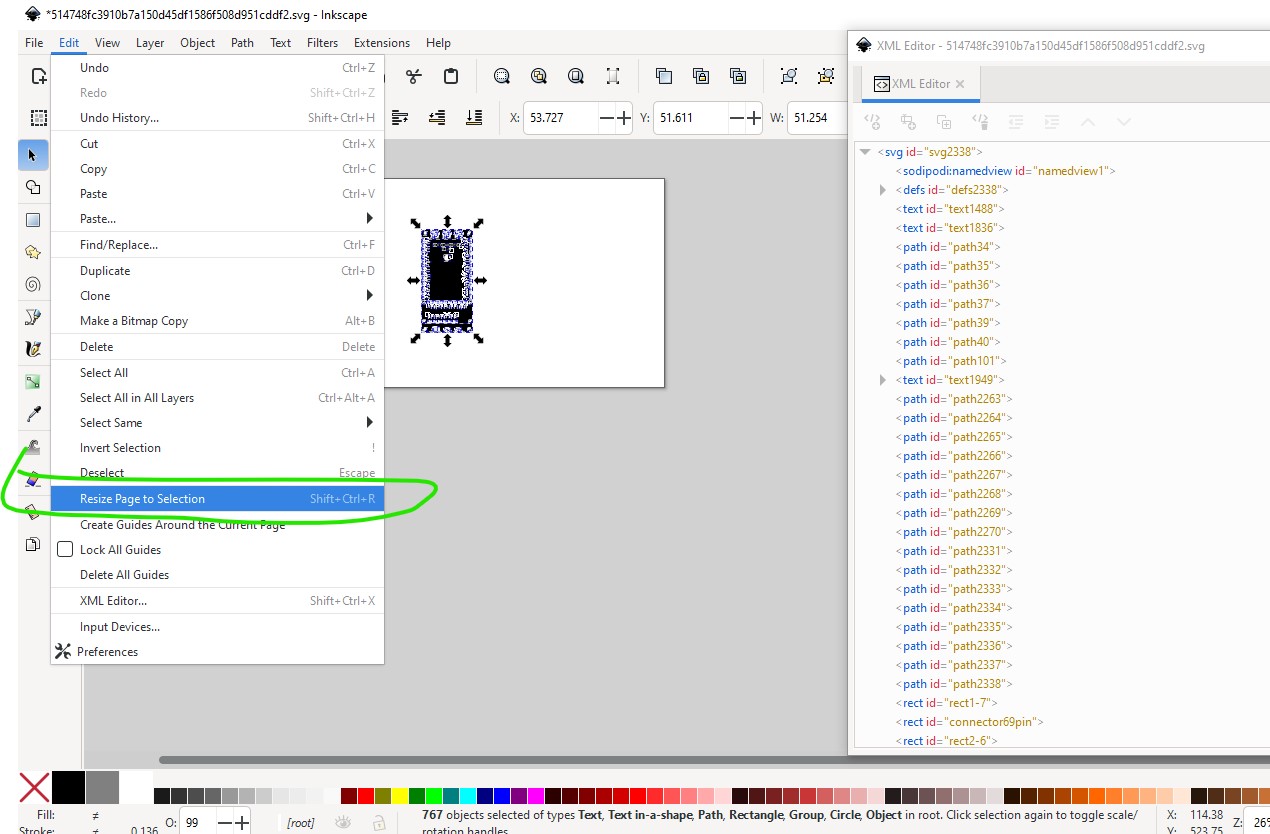Toggle layer visibility eye in status bar
The width and height of the screenshot is (1270, 834).
click(x=344, y=822)
